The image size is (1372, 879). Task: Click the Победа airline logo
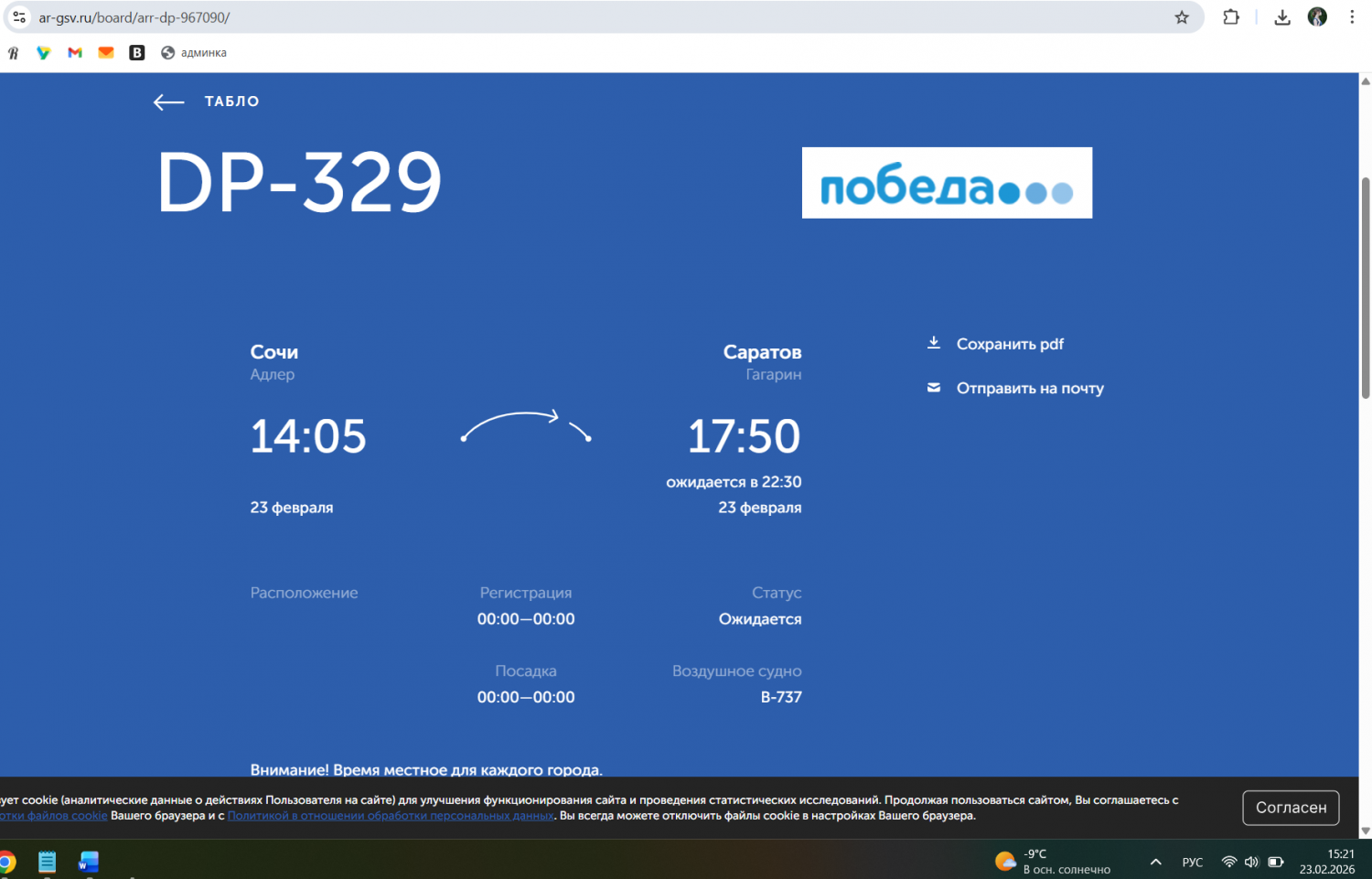[x=947, y=183]
